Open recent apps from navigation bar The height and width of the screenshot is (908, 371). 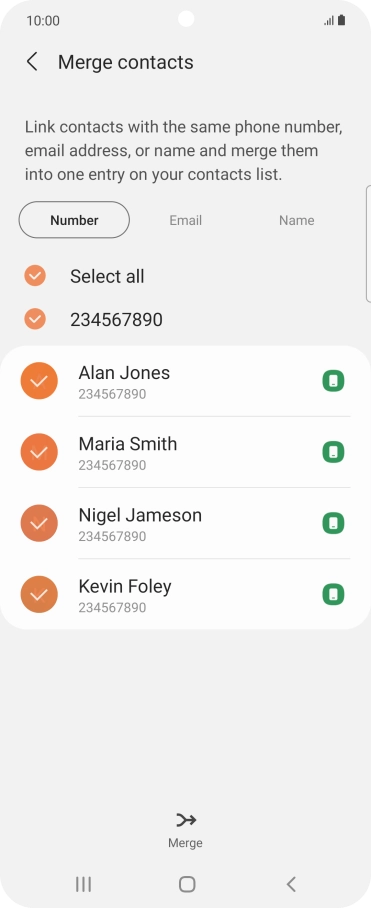[83, 884]
